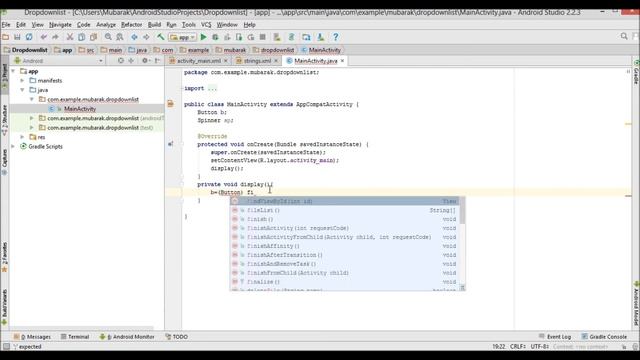Click the dropdownlist breadcrumb folder

(273, 50)
